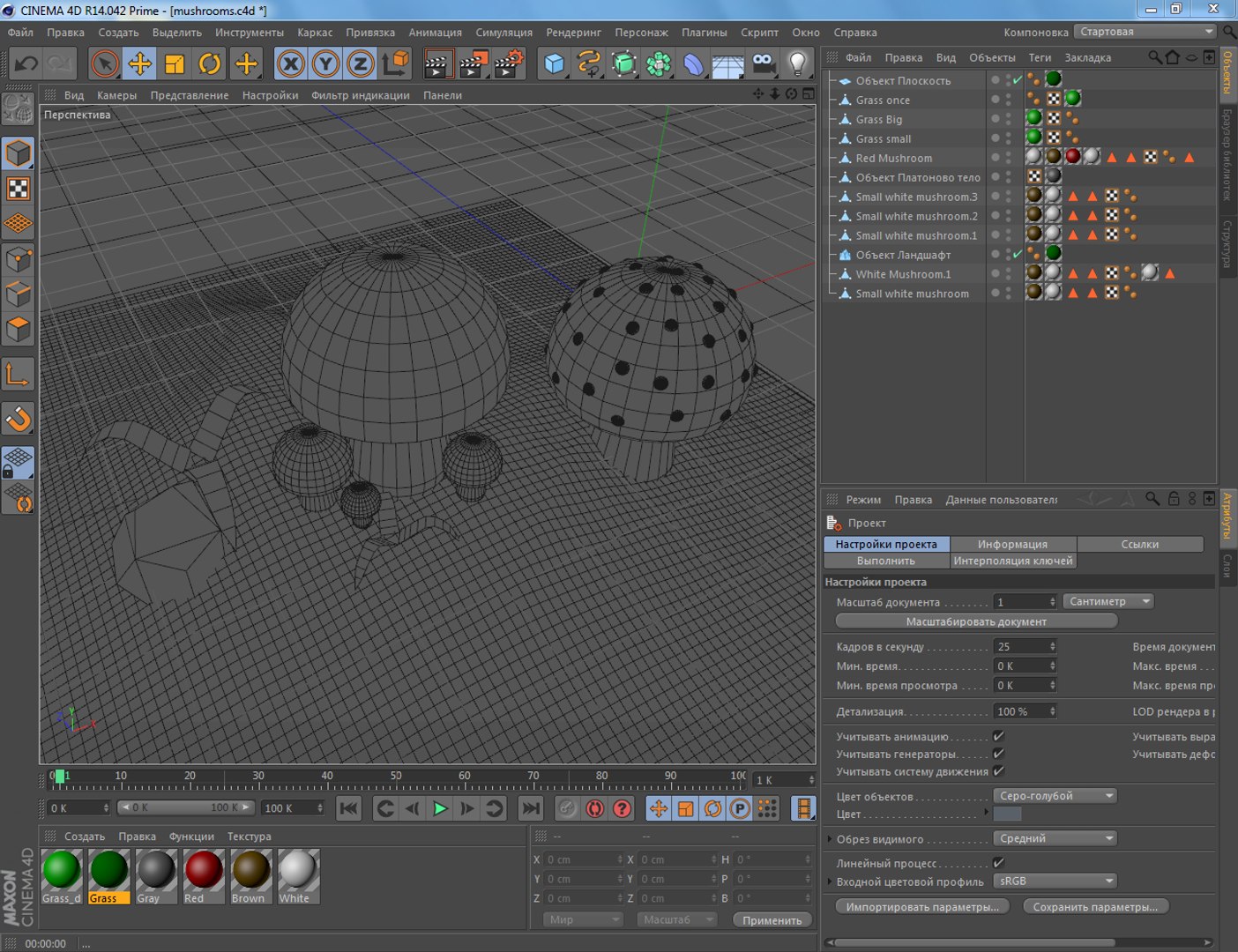Toggle the check mark on Объект Ландшафт
Viewport: 1238px width, 952px height.
[1017, 255]
